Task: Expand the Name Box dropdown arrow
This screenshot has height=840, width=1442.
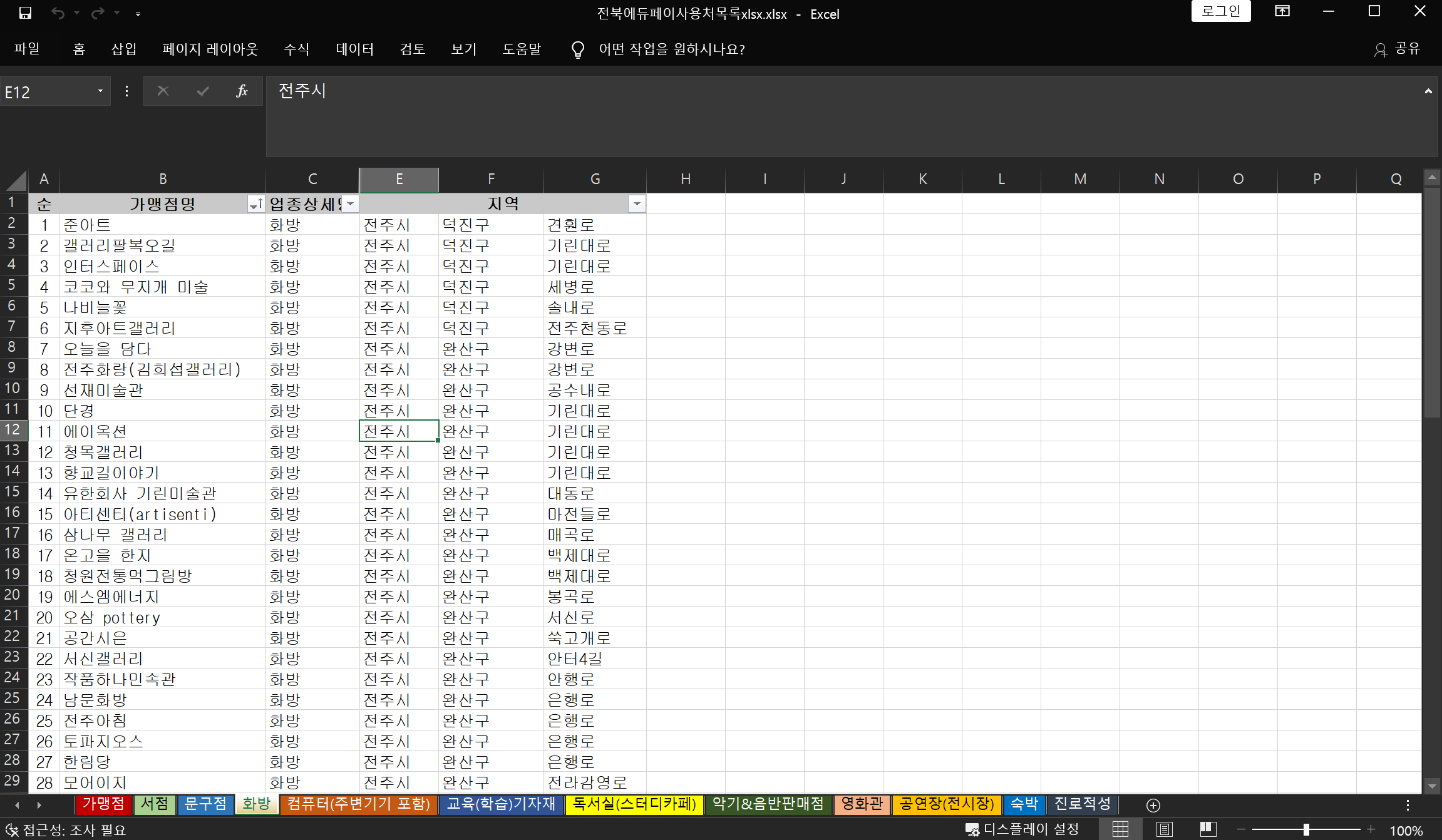Action: [100, 91]
